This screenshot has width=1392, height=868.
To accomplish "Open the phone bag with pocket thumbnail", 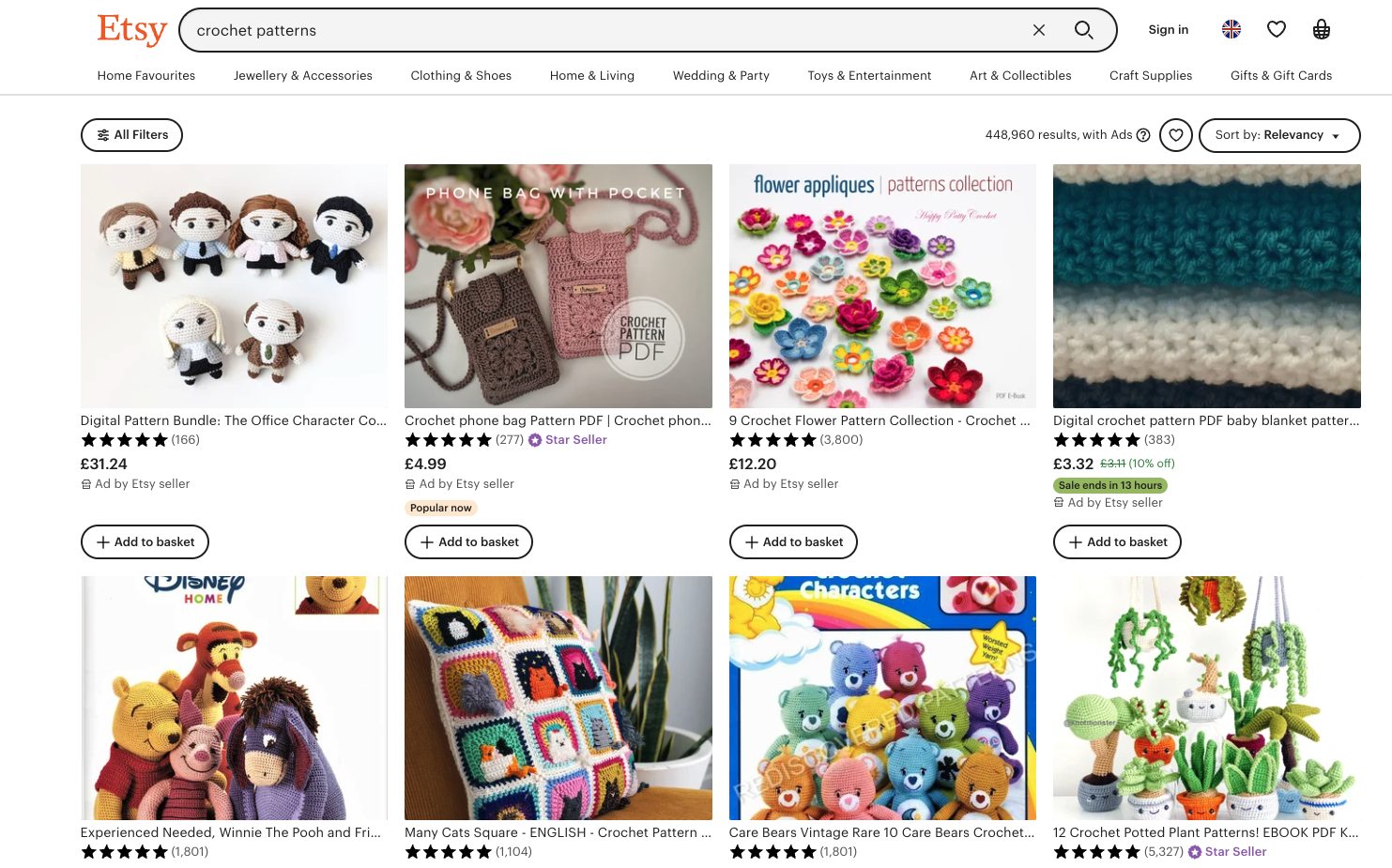I will point(558,286).
